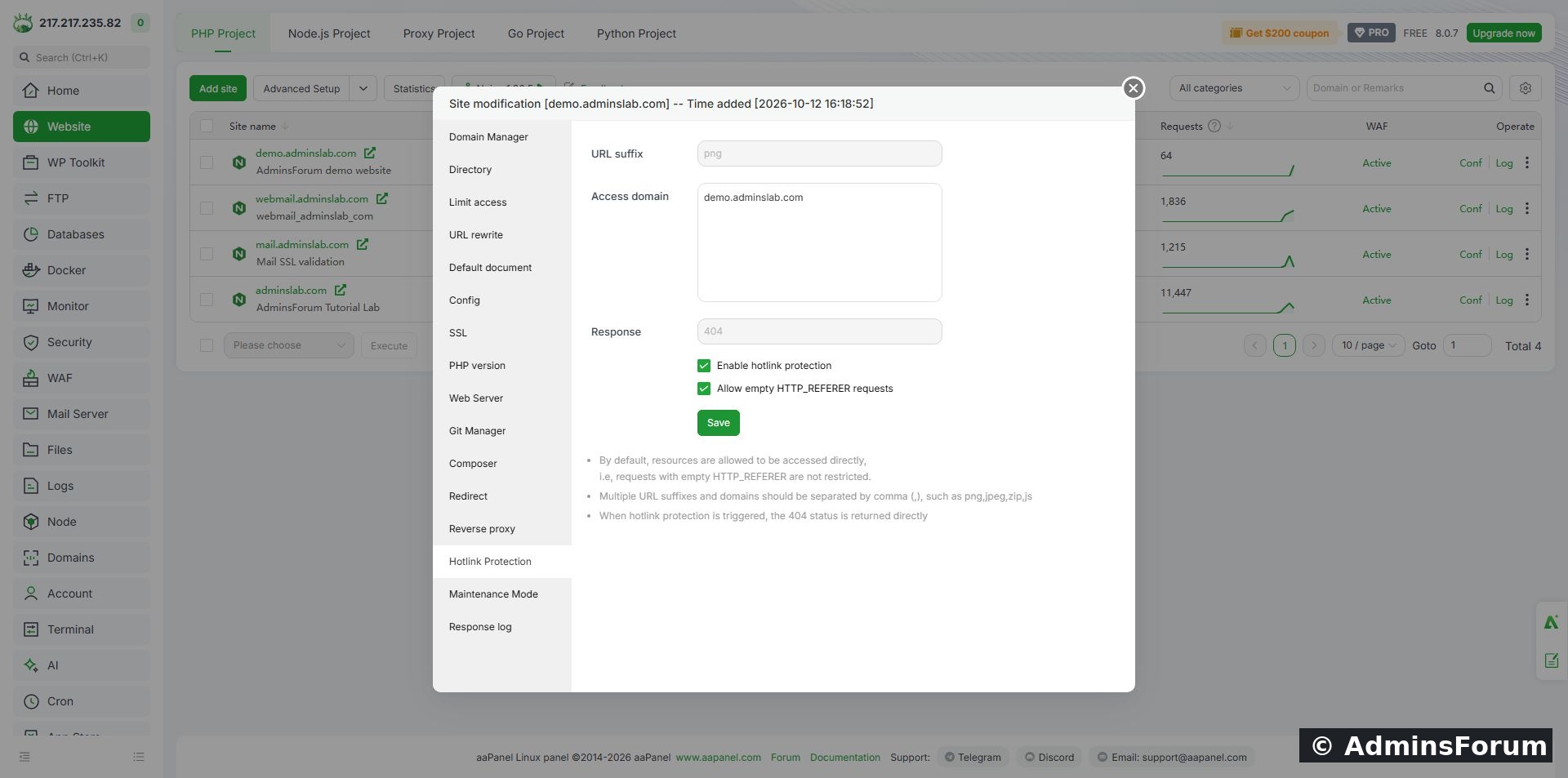The image size is (1568, 778).
Task: Open Security section
Action: click(82, 342)
